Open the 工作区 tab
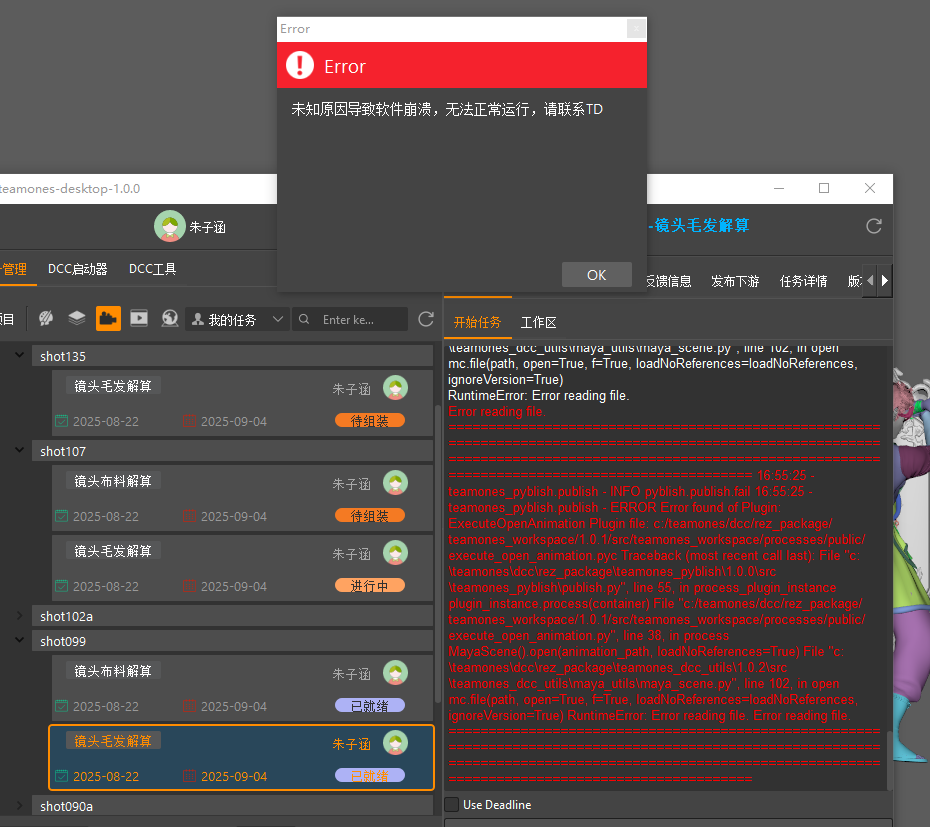Screen dimensions: 930x827 [538, 322]
